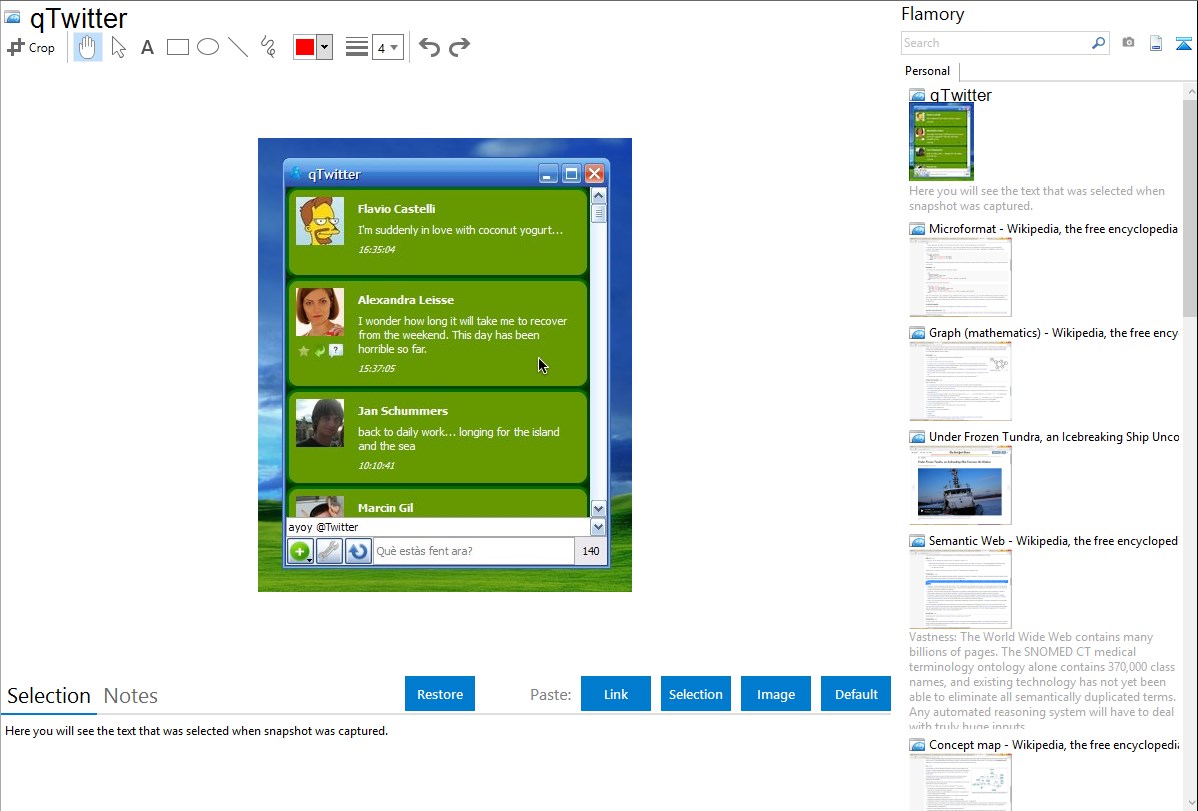Select the straight line tool

click(238, 47)
